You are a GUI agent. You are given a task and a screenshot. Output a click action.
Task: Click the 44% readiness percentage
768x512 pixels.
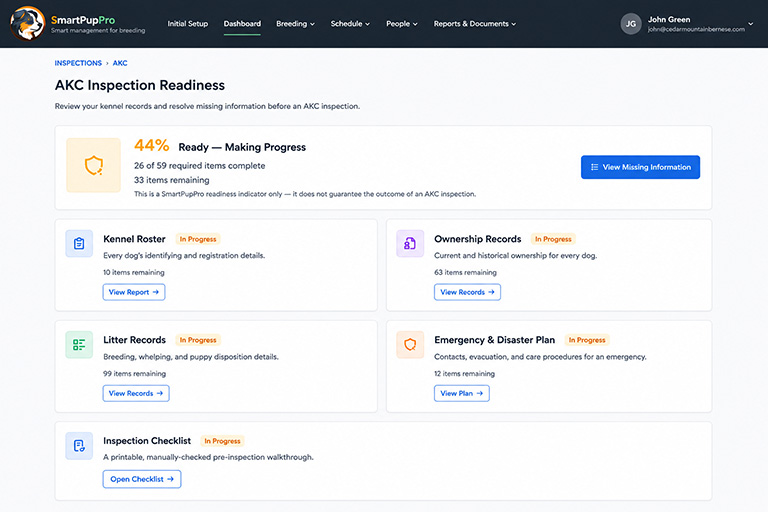(152, 145)
